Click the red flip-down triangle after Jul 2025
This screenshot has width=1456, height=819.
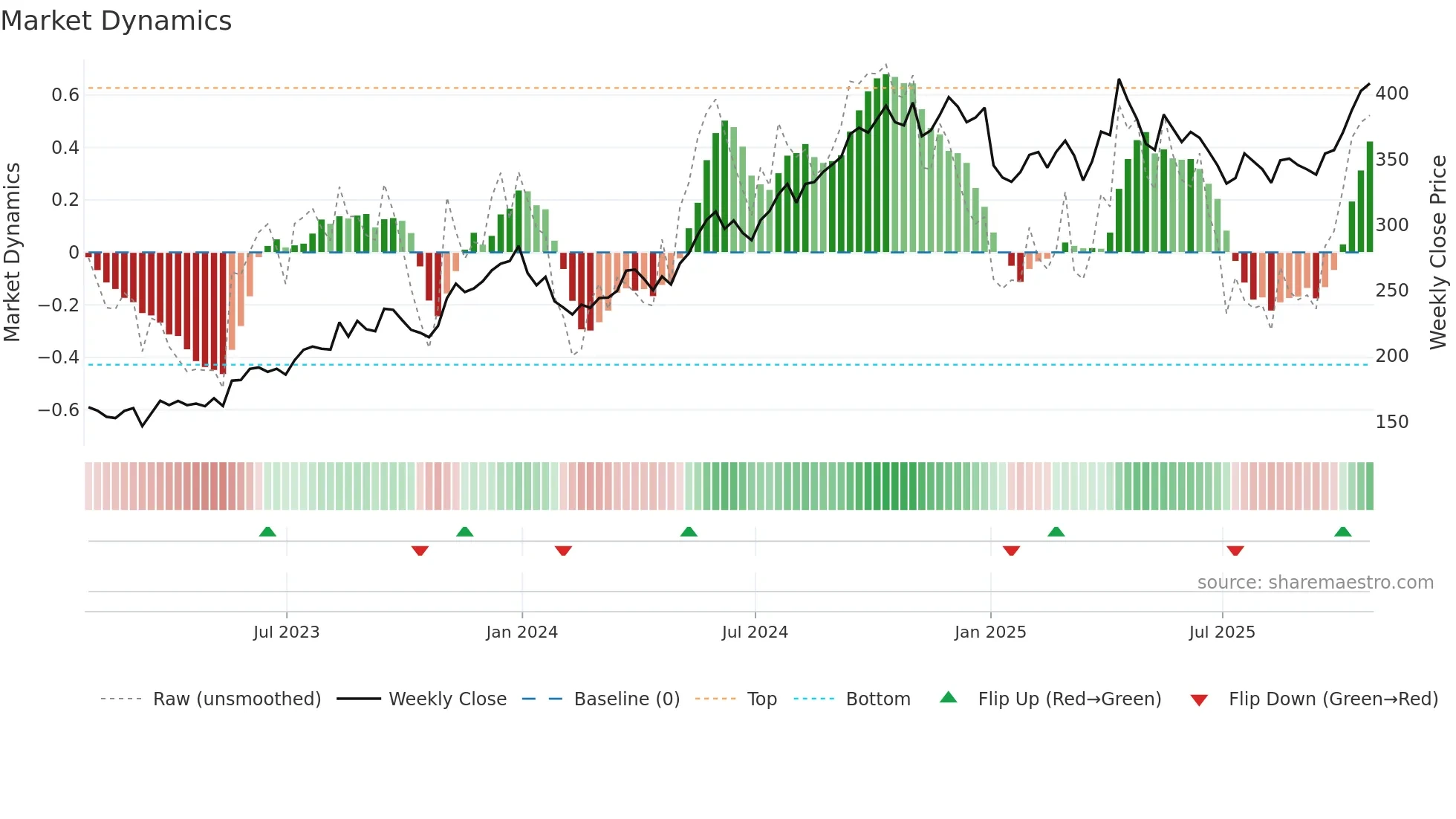tap(1235, 551)
